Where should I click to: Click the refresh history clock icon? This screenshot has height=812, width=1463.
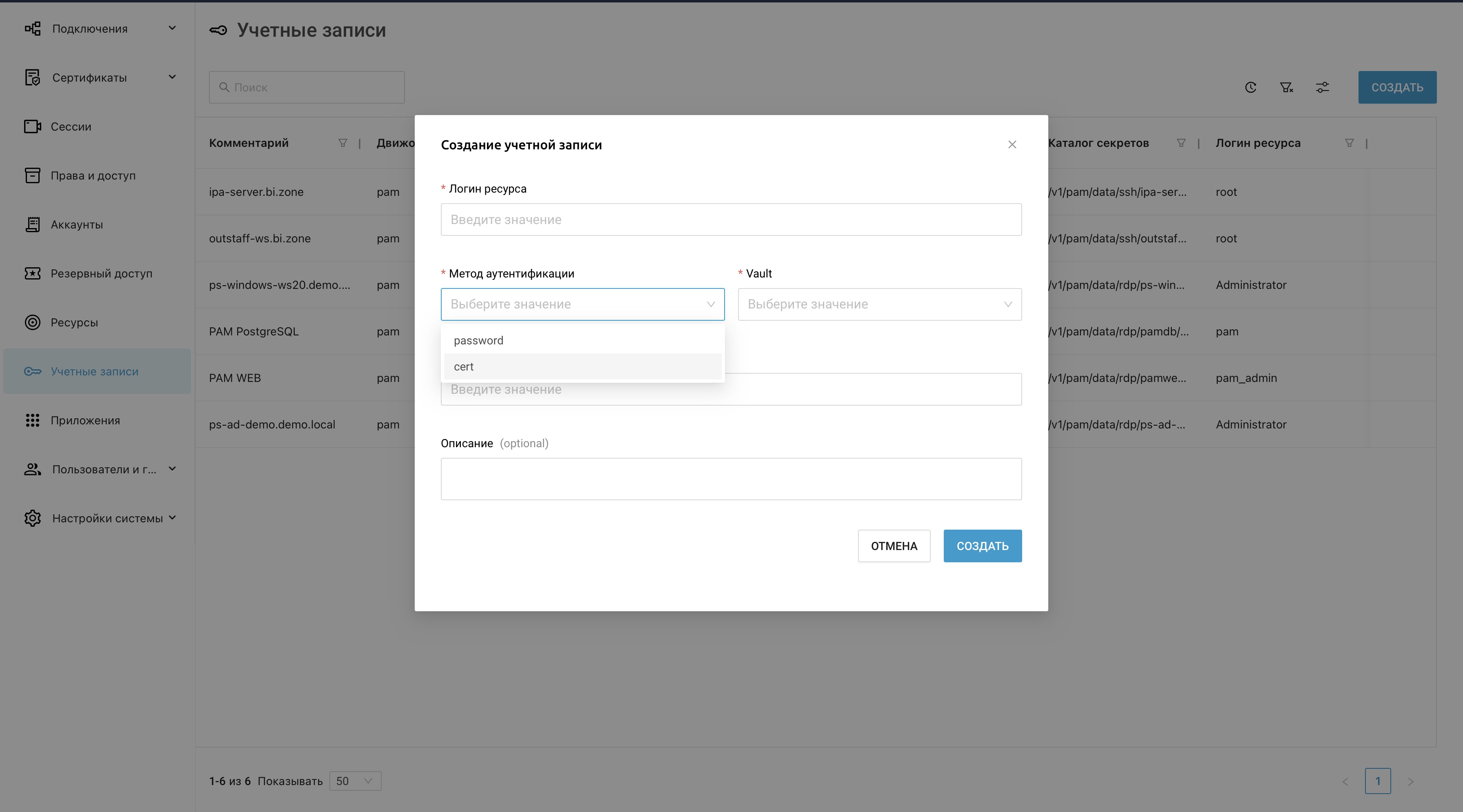[x=1251, y=87]
